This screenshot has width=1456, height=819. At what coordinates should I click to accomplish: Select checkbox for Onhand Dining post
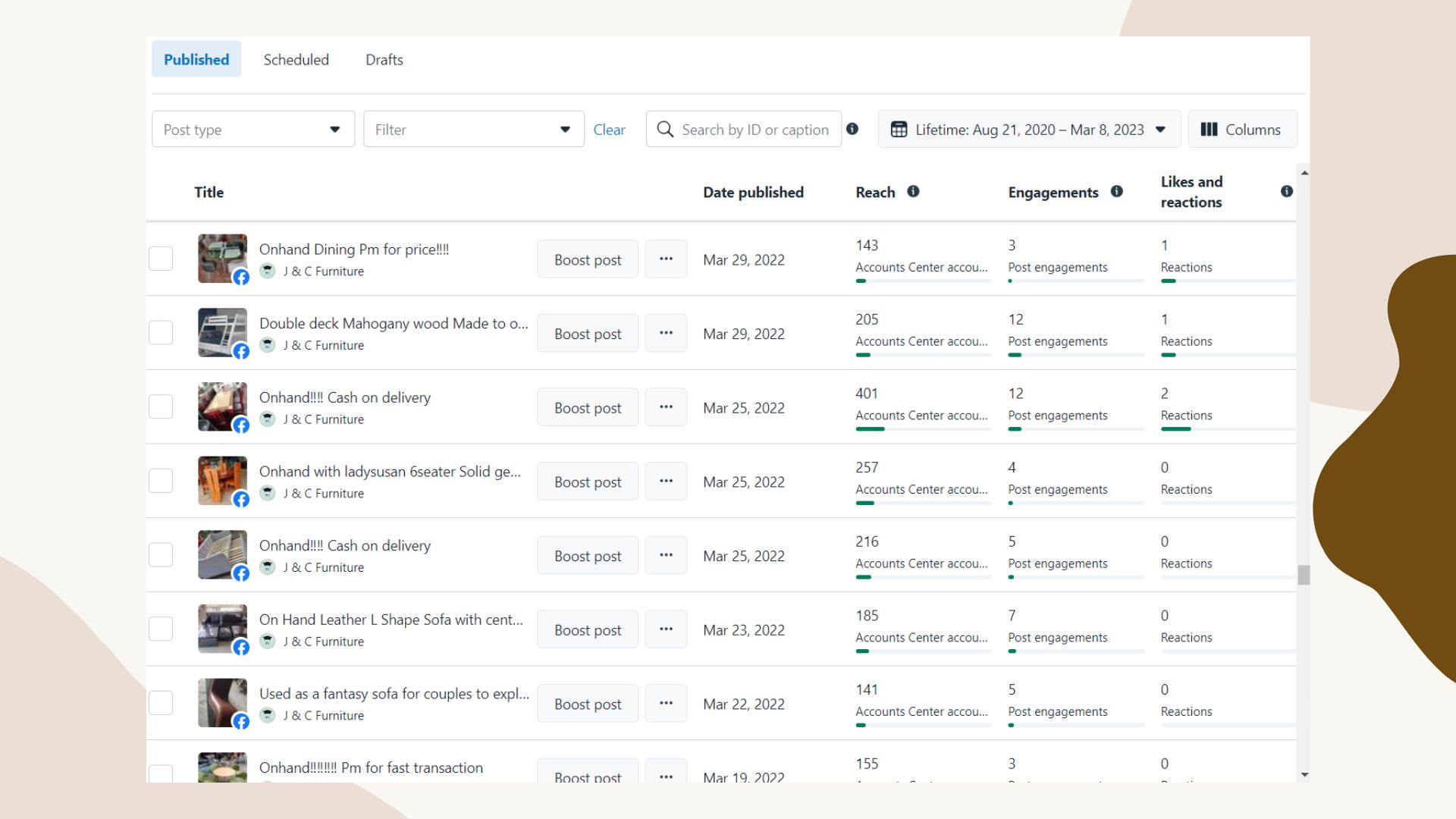click(x=161, y=259)
